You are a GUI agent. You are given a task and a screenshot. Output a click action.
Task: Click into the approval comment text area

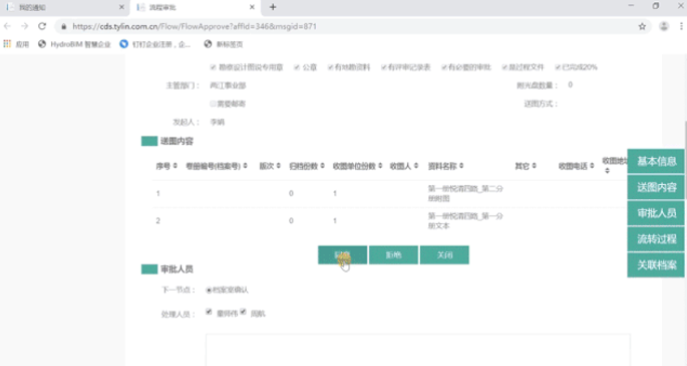[418, 350]
